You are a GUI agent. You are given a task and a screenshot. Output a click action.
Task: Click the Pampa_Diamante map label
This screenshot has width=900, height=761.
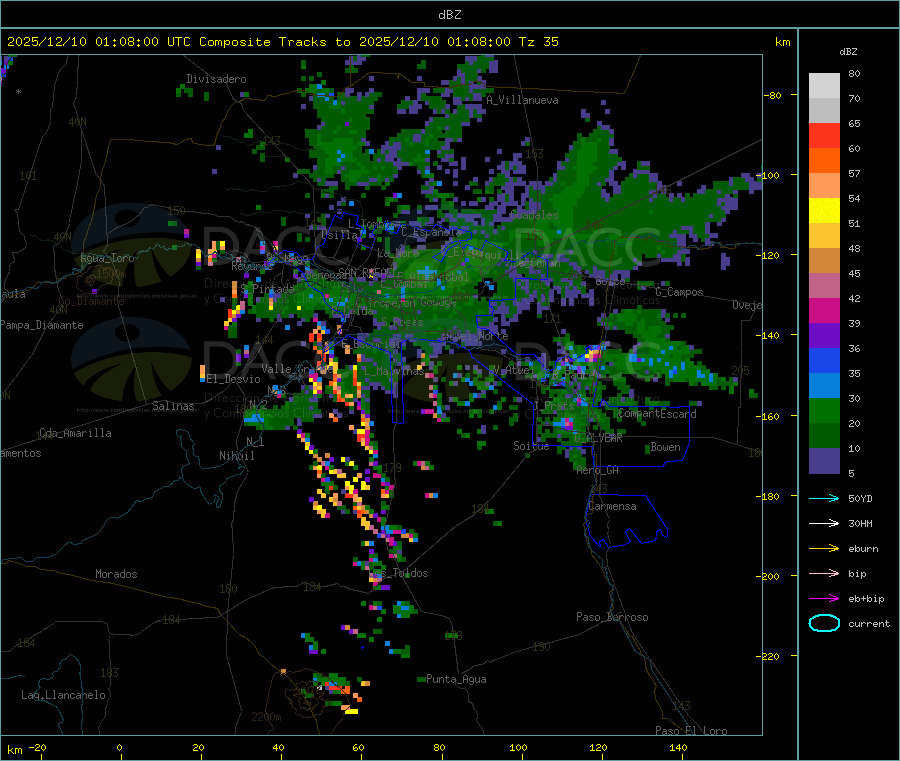(x=42, y=325)
